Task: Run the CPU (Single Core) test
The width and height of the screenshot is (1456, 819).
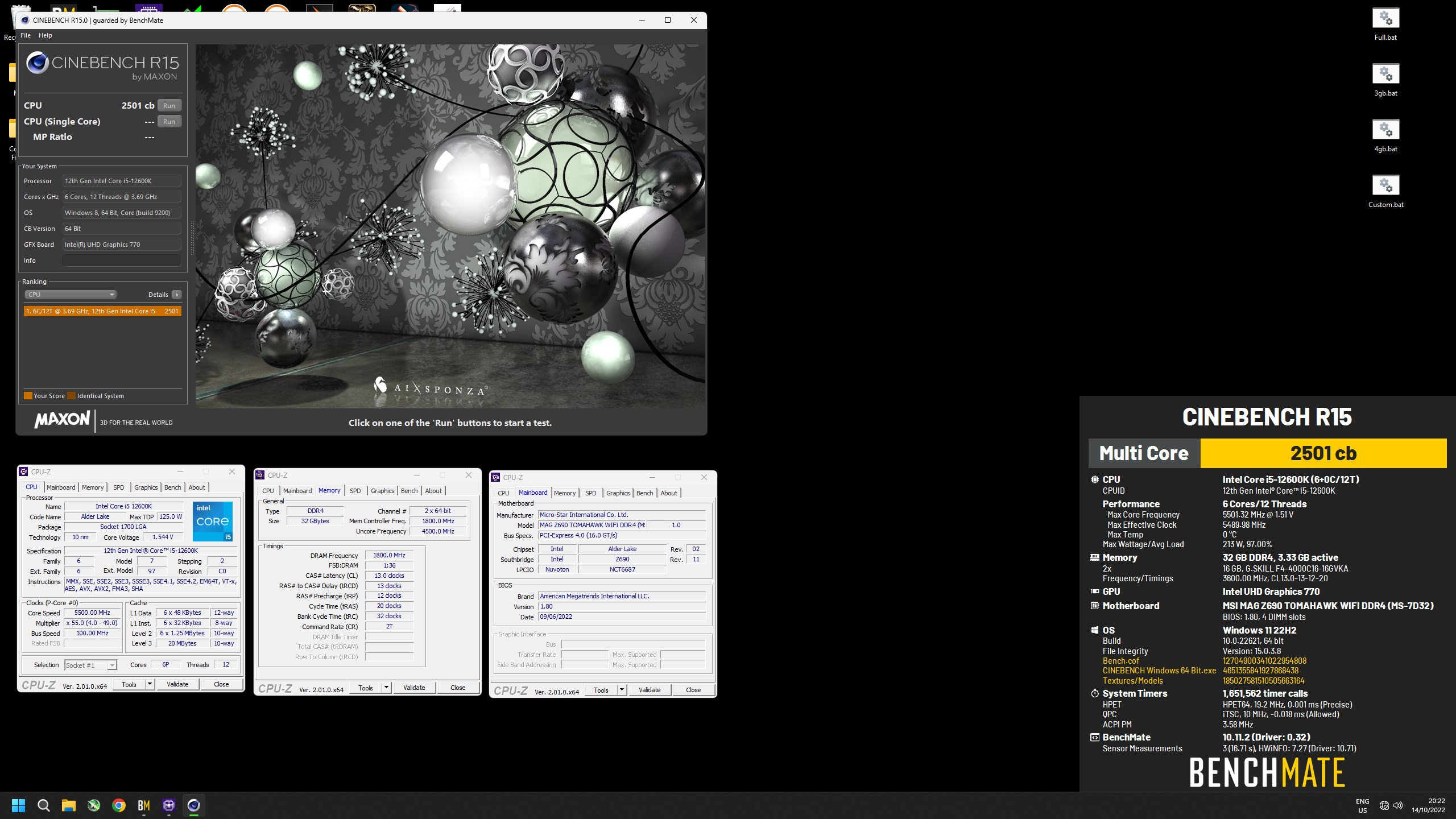Action: point(169,122)
